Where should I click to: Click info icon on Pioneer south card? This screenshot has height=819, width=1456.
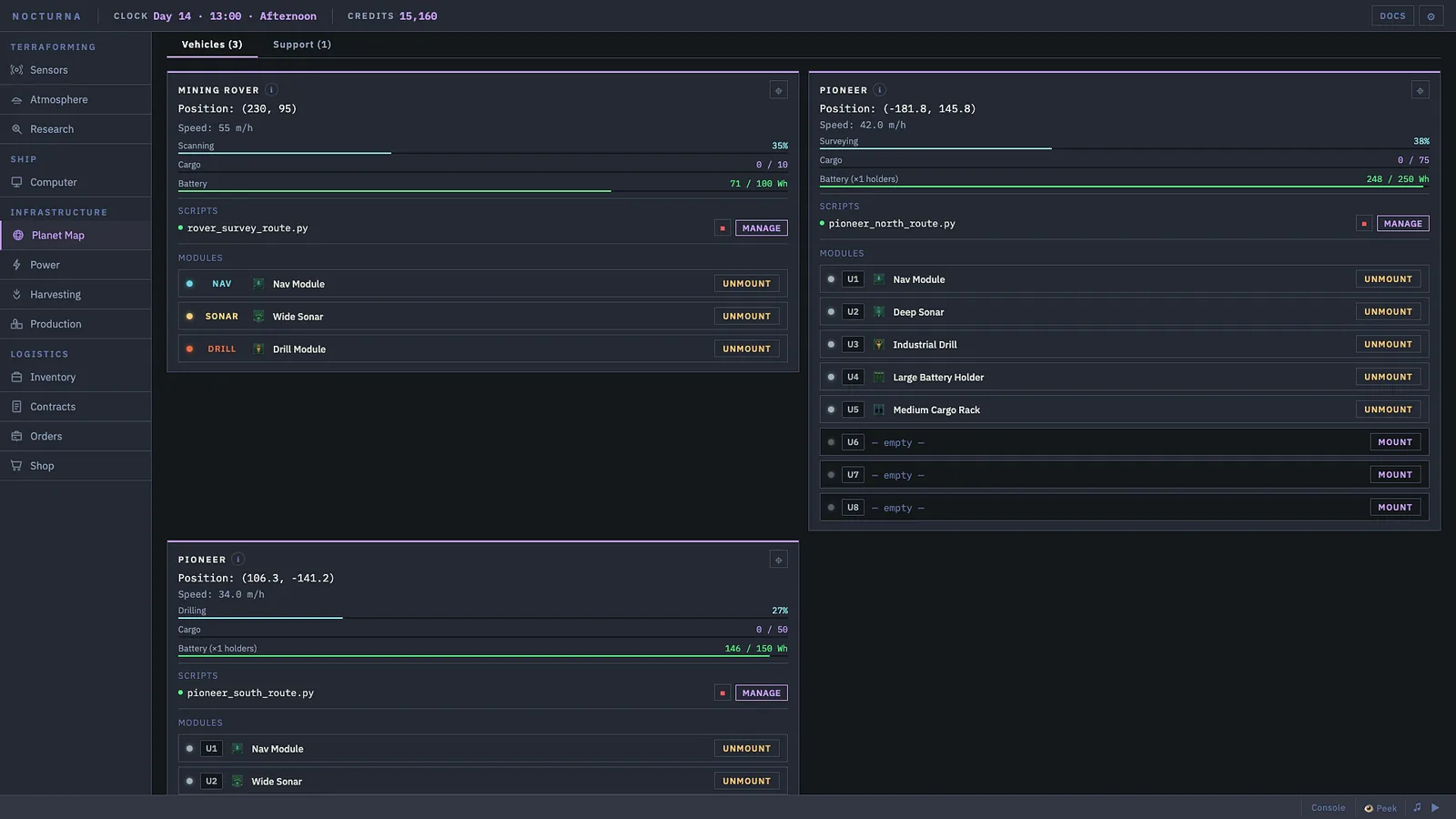click(x=238, y=560)
